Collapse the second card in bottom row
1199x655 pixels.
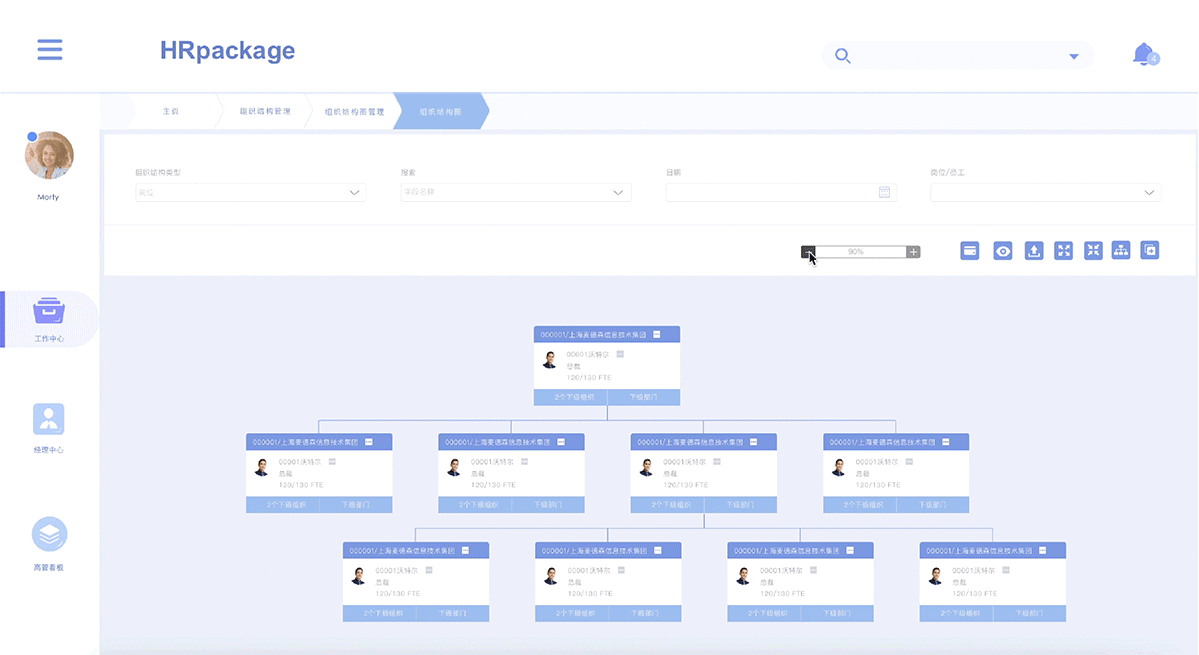pyautogui.click(x=658, y=550)
